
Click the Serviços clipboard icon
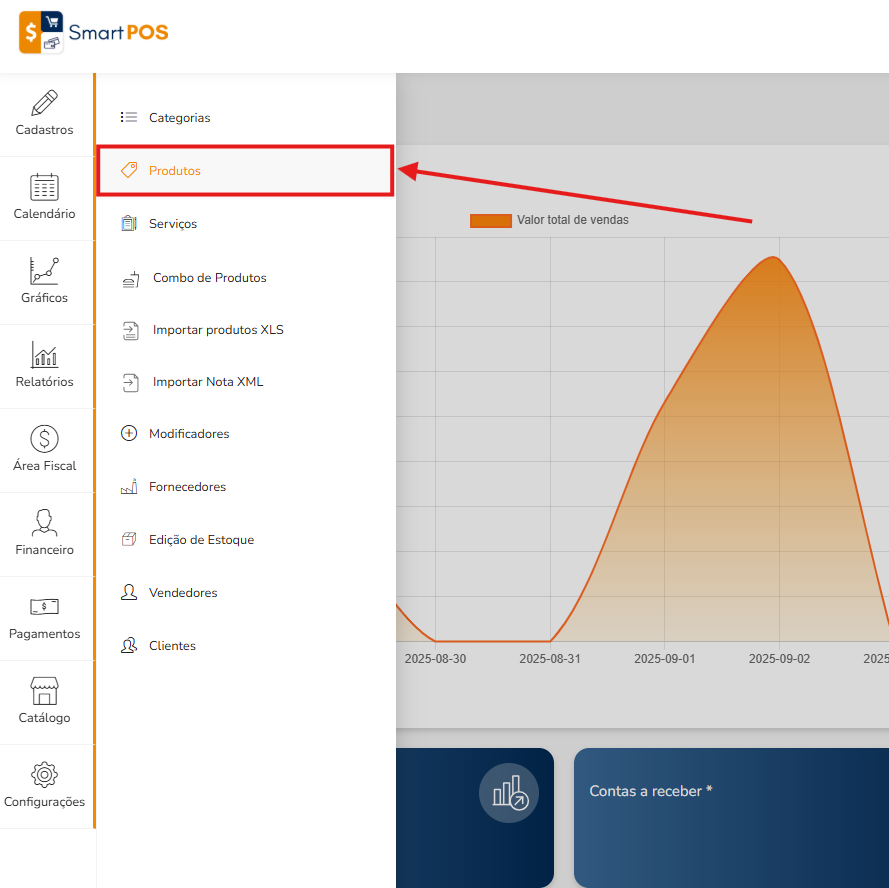pos(129,223)
